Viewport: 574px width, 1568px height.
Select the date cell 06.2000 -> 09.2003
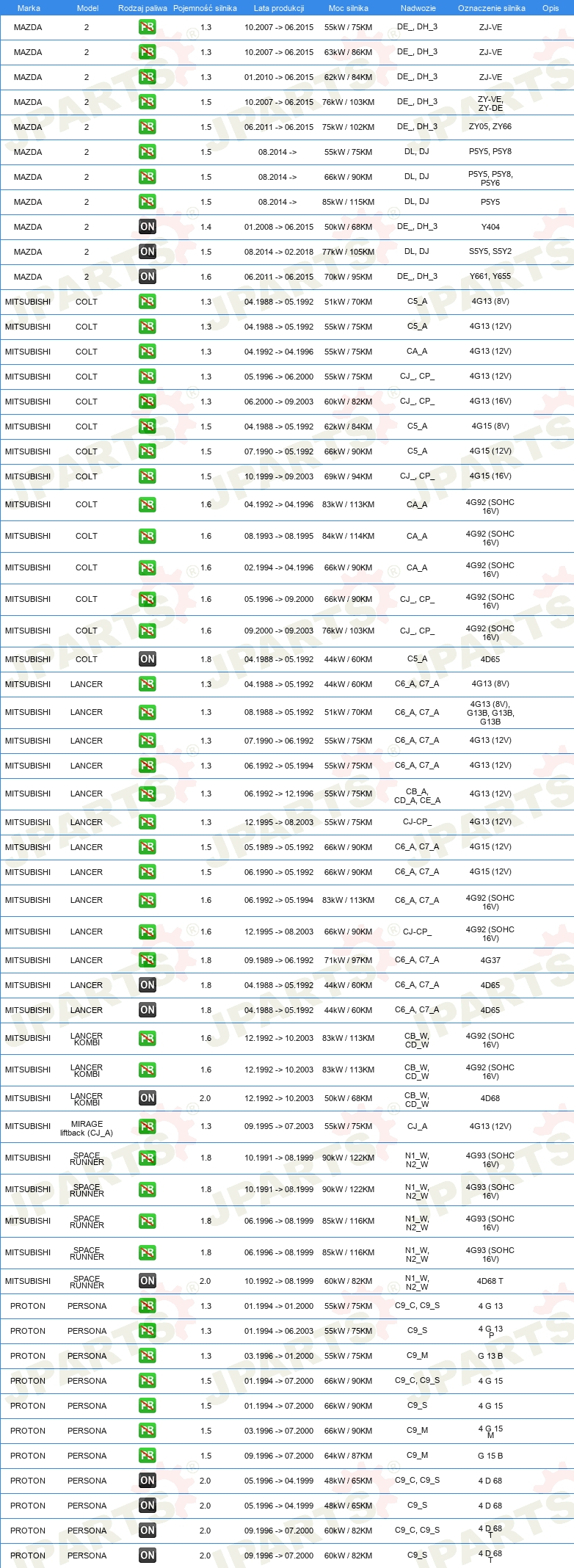click(279, 402)
